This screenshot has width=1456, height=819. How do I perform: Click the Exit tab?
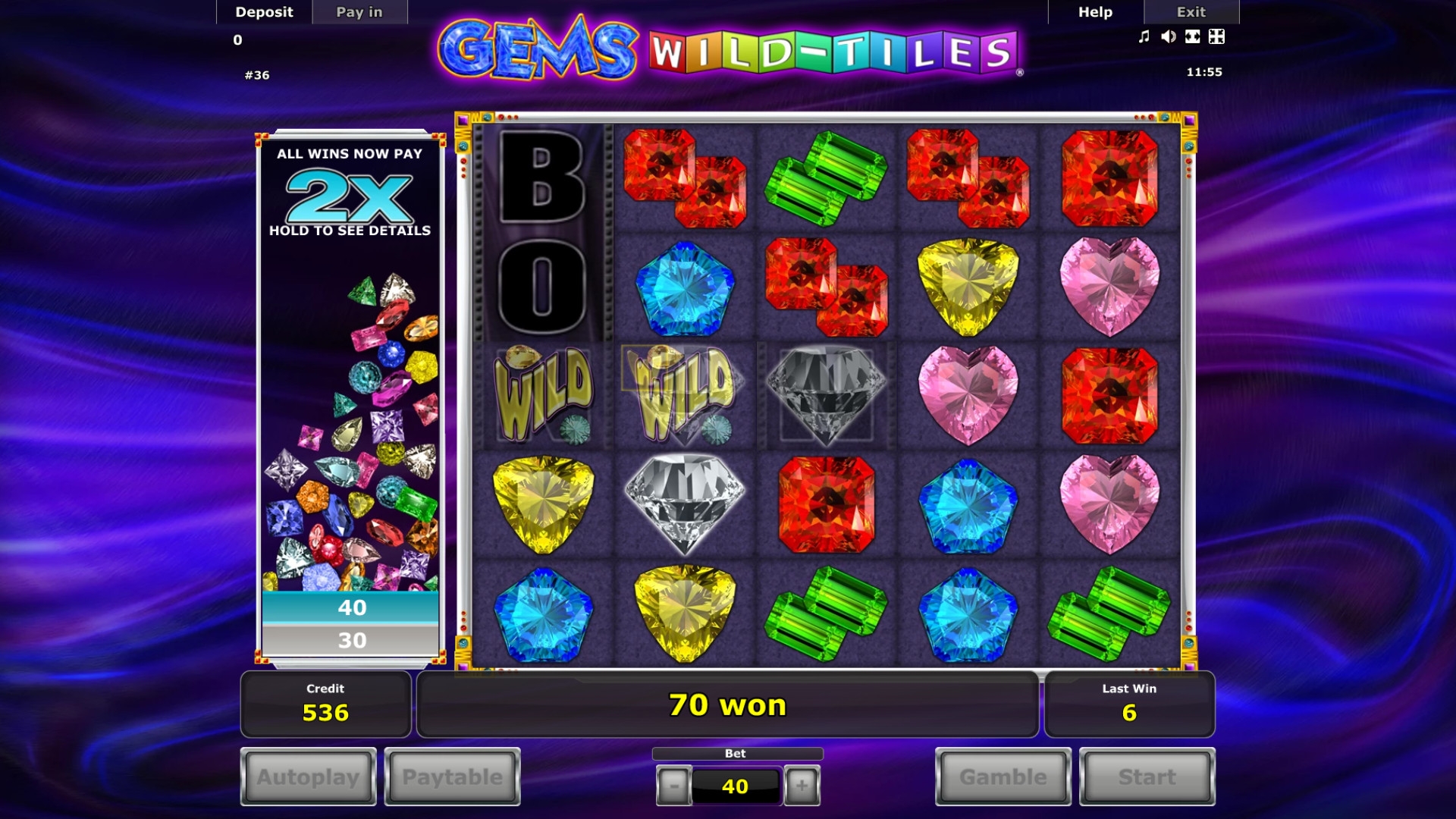[x=1191, y=12]
